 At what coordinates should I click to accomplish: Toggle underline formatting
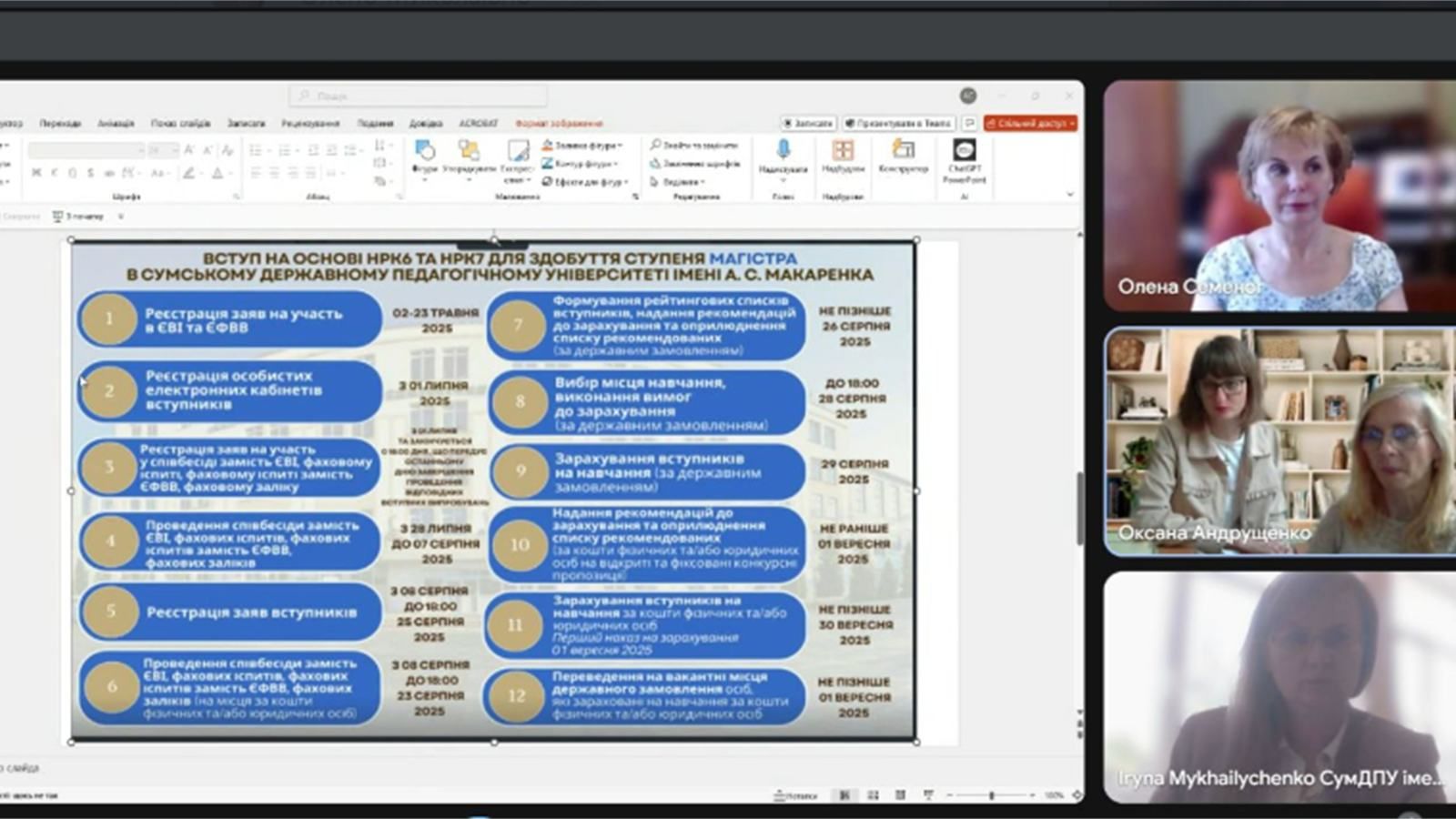click(x=72, y=172)
